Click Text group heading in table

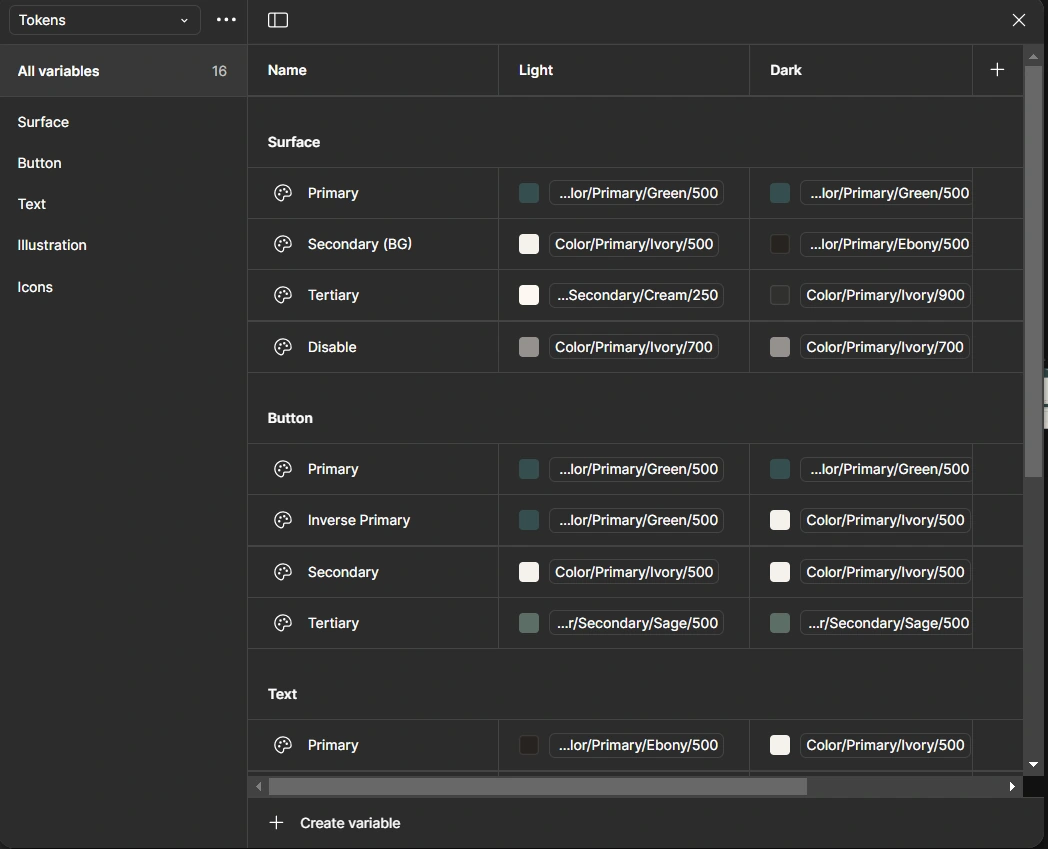point(283,694)
